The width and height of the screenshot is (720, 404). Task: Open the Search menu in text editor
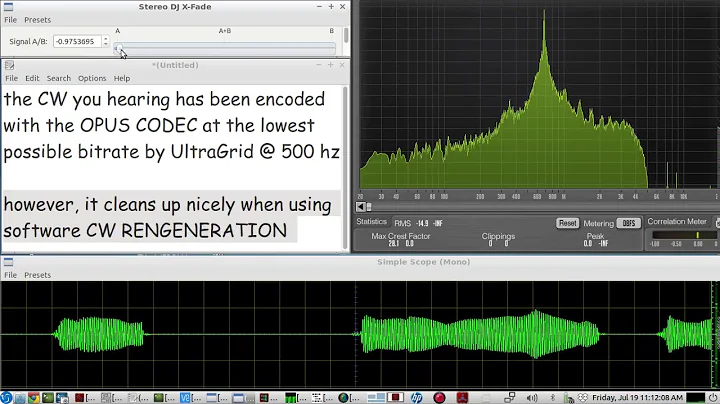[59, 78]
